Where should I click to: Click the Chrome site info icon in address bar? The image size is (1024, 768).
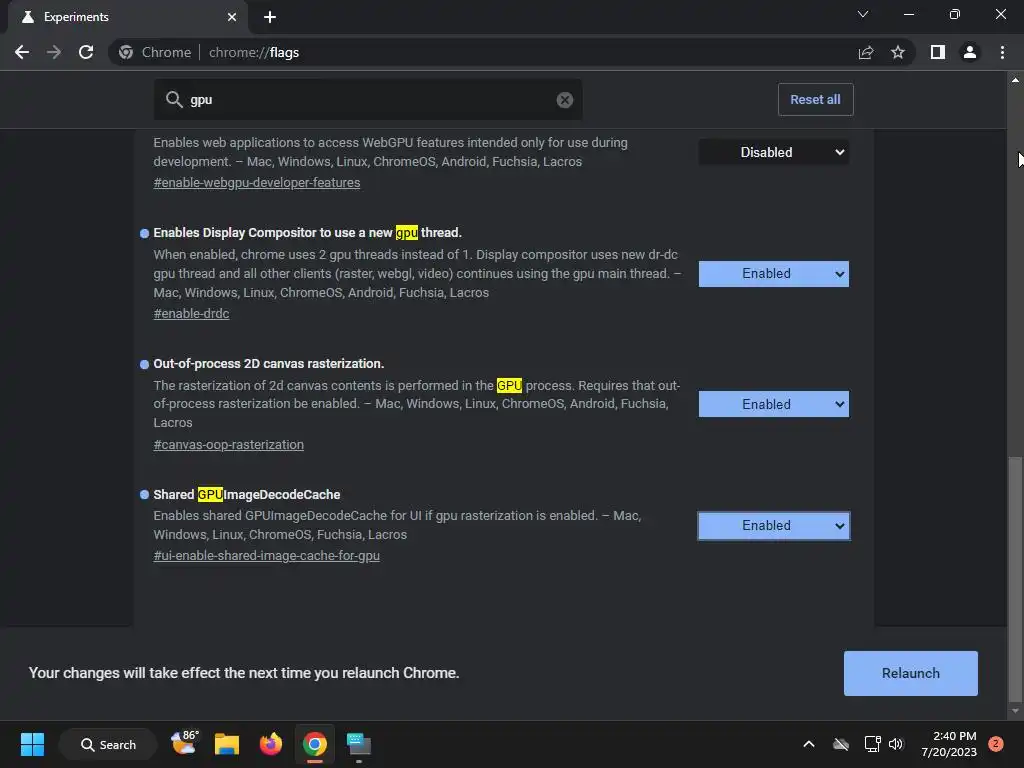click(x=126, y=52)
